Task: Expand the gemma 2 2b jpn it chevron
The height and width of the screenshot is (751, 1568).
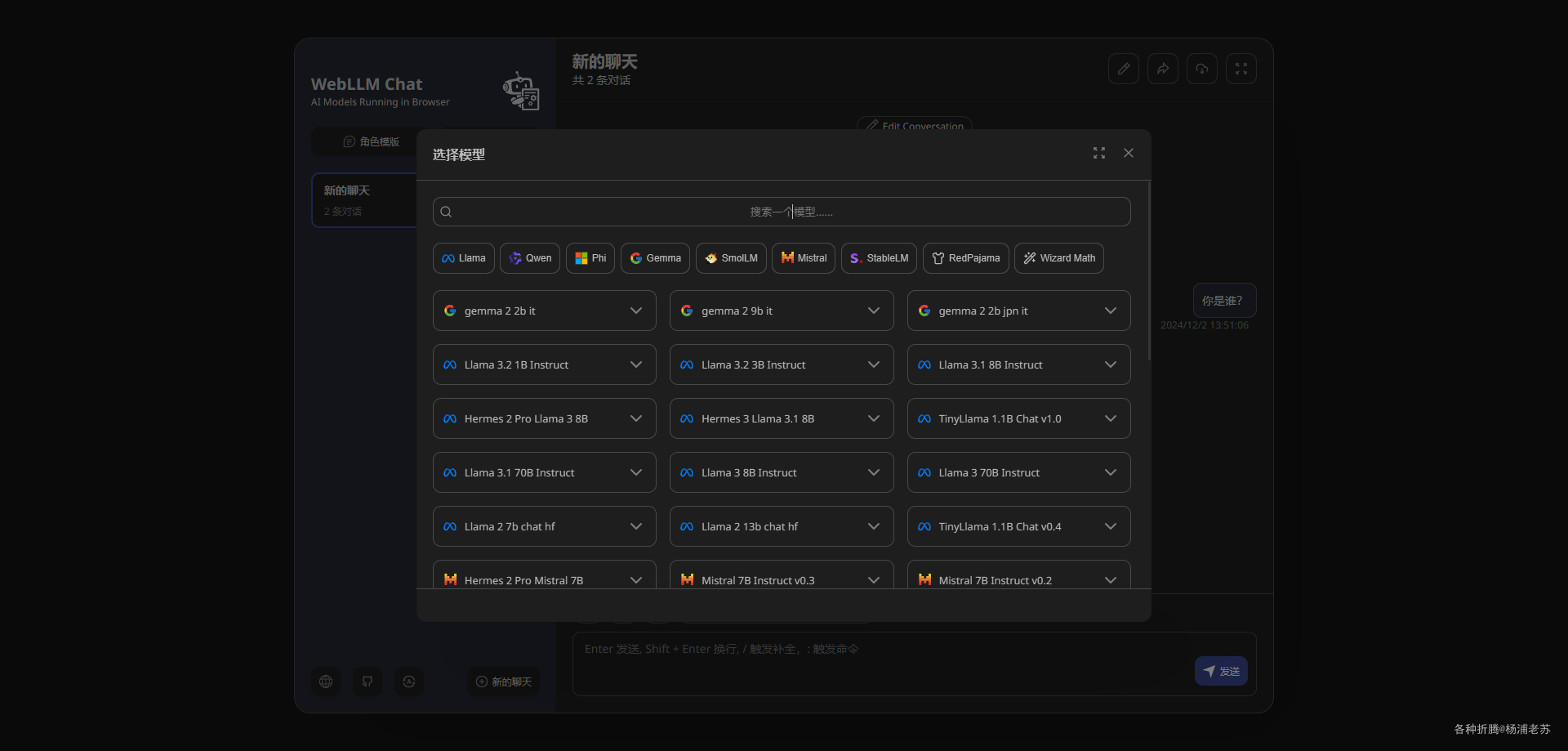Action: click(x=1111, y=311)
